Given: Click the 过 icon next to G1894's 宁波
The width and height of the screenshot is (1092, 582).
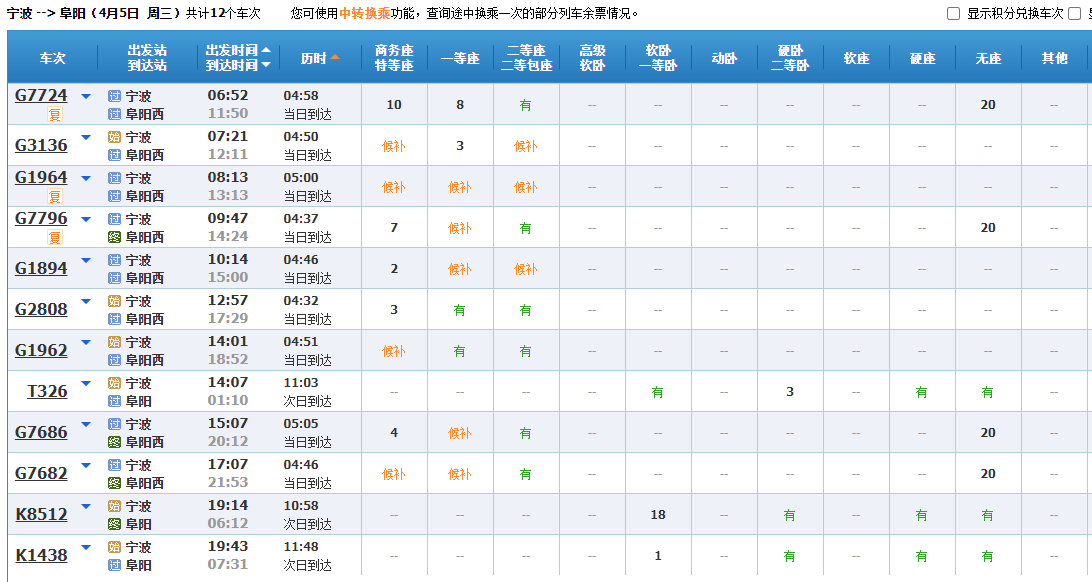Looking at the screenshot, I should click(114, 260).
